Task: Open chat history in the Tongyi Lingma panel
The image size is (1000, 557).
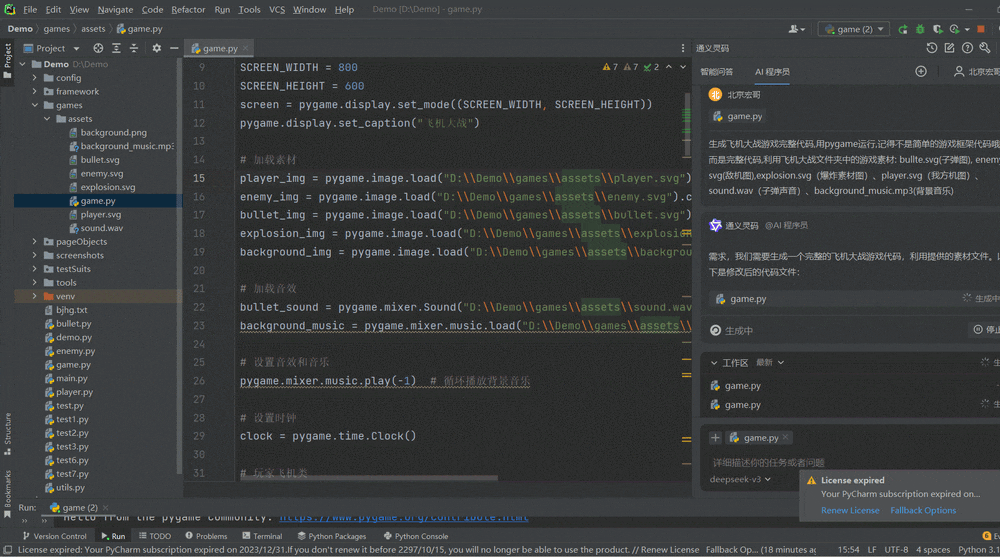Action: (932, 48)
